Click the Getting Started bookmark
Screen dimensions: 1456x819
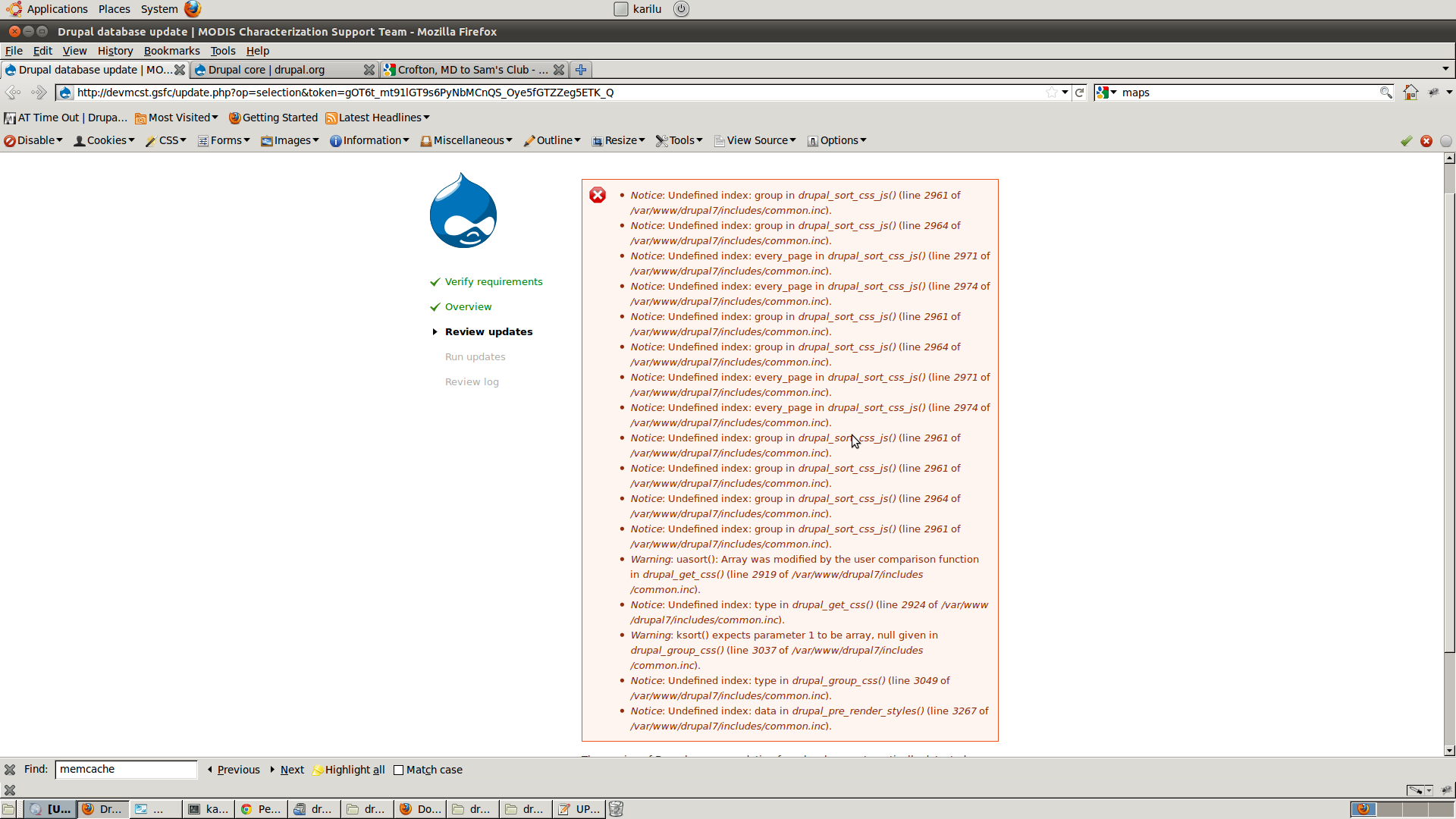273,118
